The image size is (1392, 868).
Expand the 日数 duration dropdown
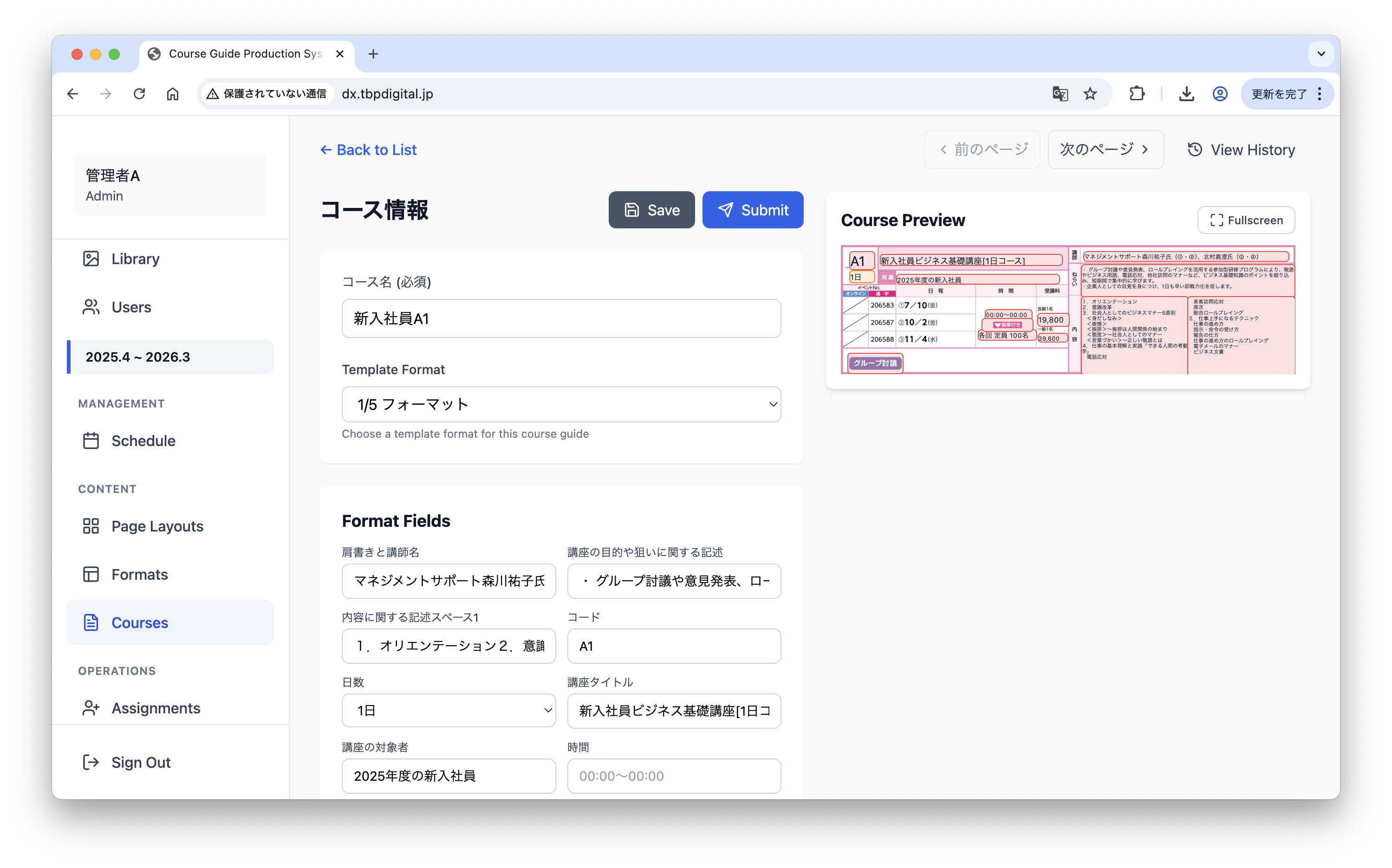[x=449, y=710]
